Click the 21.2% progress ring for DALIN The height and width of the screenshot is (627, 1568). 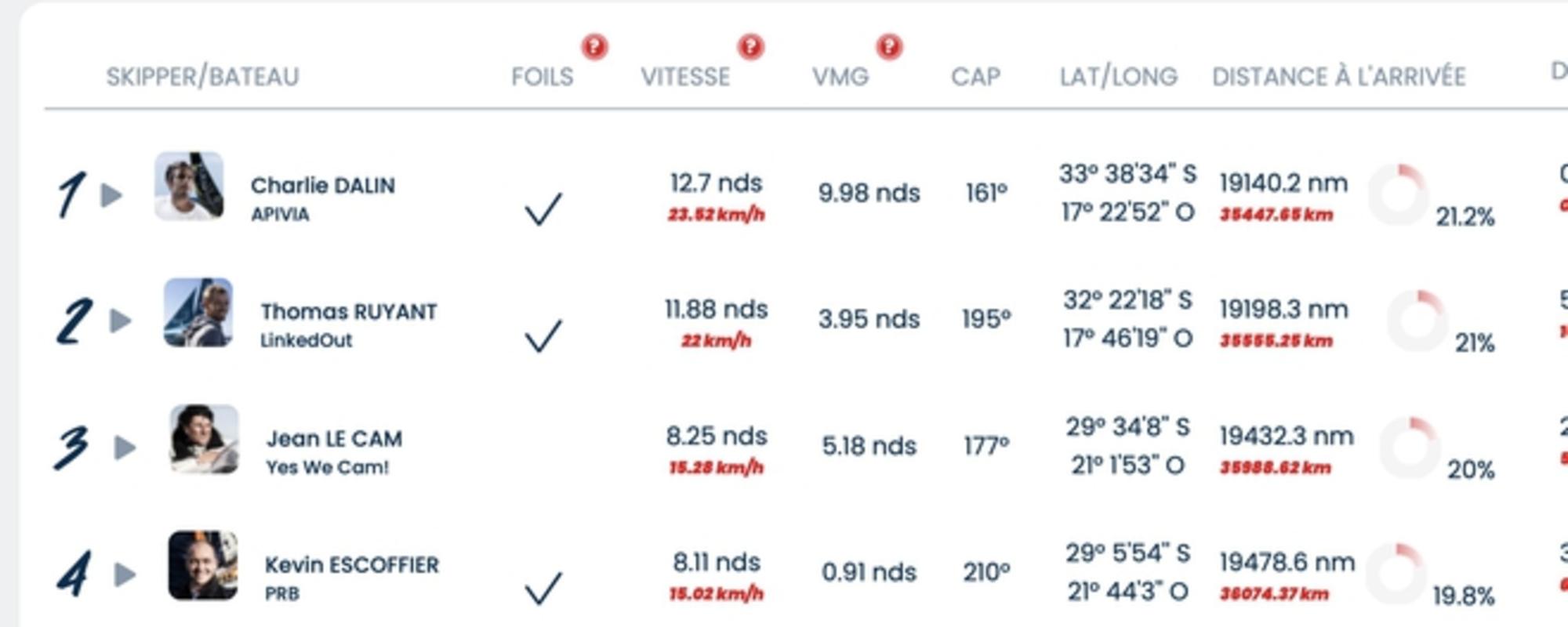tap(1398, 194)
